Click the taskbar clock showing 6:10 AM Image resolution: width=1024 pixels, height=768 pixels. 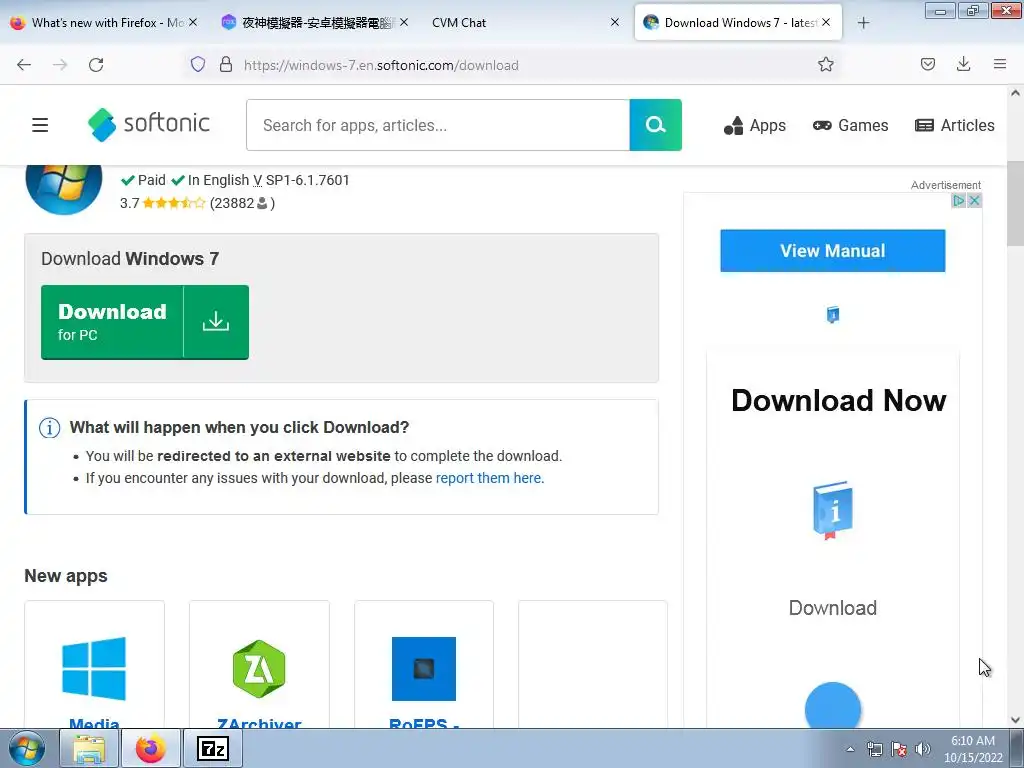973,749
